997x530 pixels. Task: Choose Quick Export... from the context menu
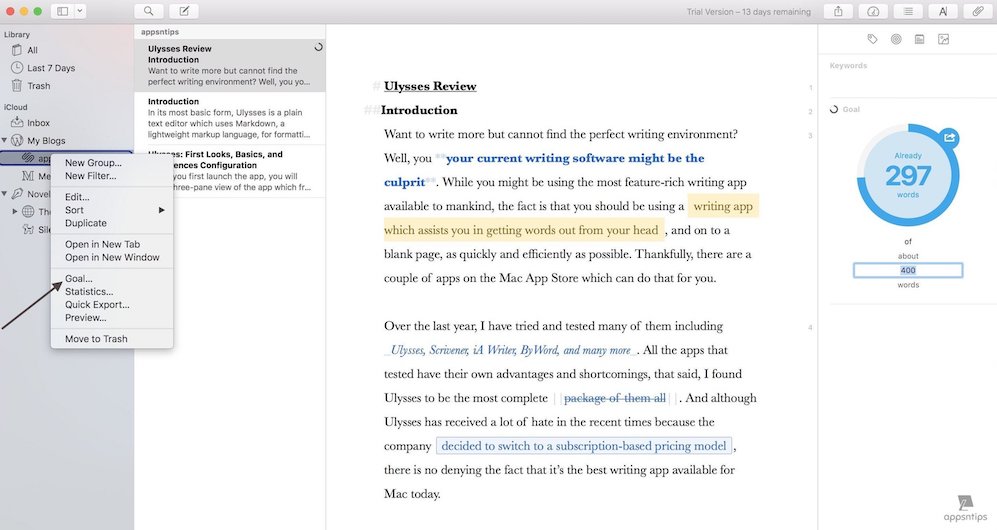click(x=97, y=304)
